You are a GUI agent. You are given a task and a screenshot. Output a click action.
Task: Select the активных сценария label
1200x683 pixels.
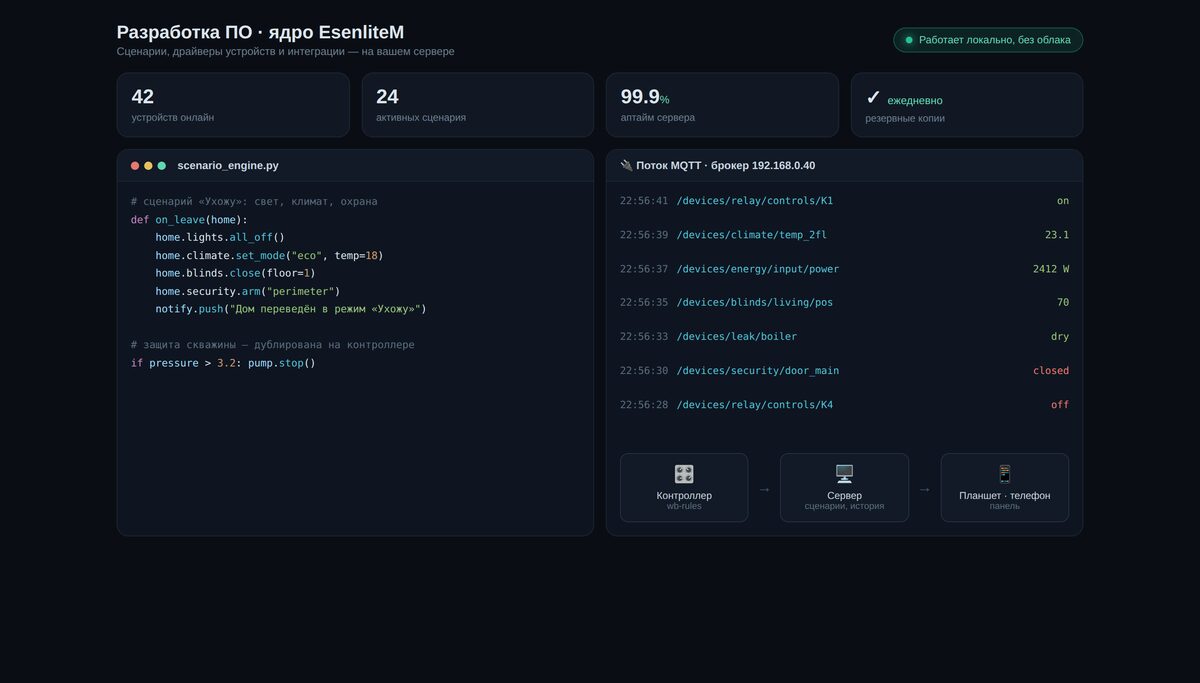click(421, 118)
